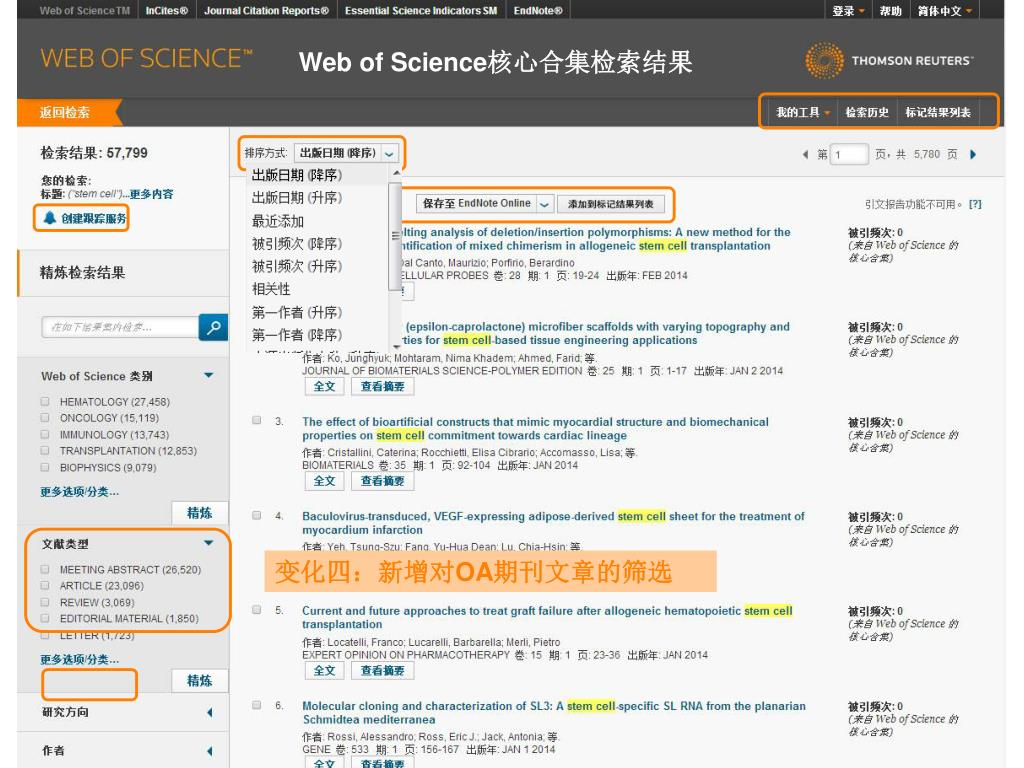Click 精炼 button under document types
1024x768 pixels.
[x=199, y=680]
